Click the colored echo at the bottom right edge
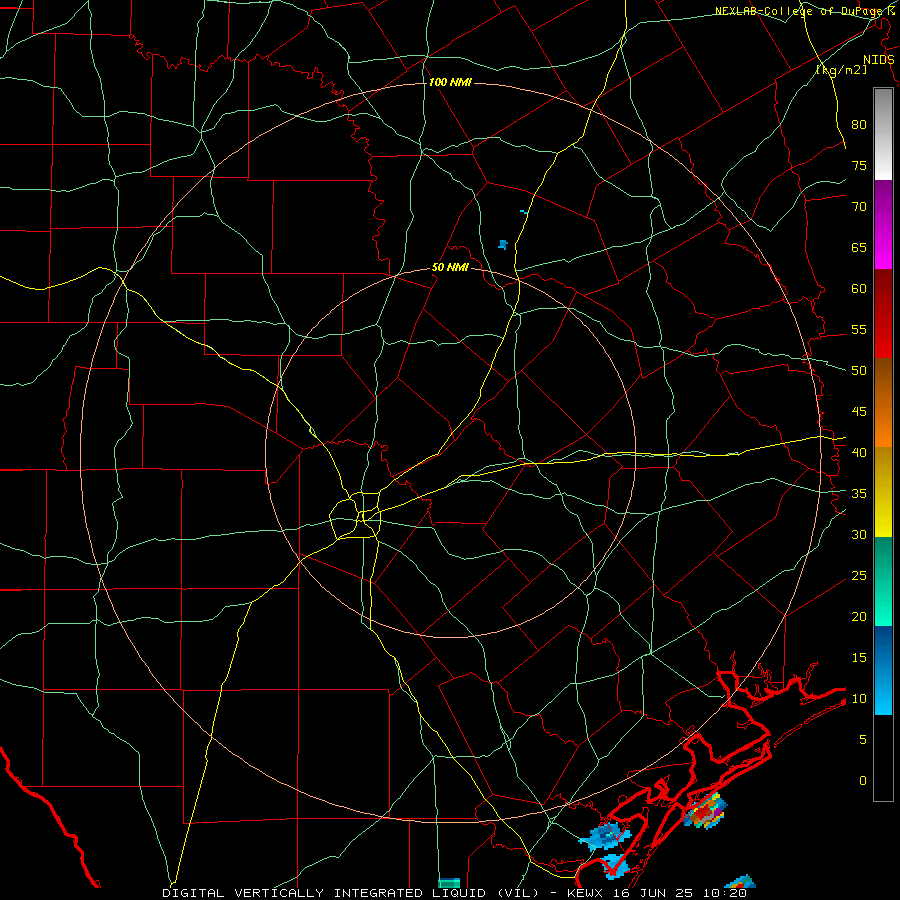This screenshot has width=900, height=900. tap(740, 882)
